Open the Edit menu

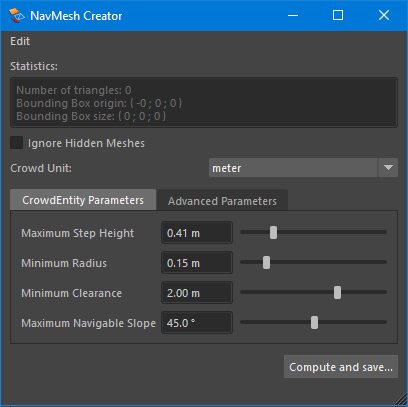click(20, 41)
